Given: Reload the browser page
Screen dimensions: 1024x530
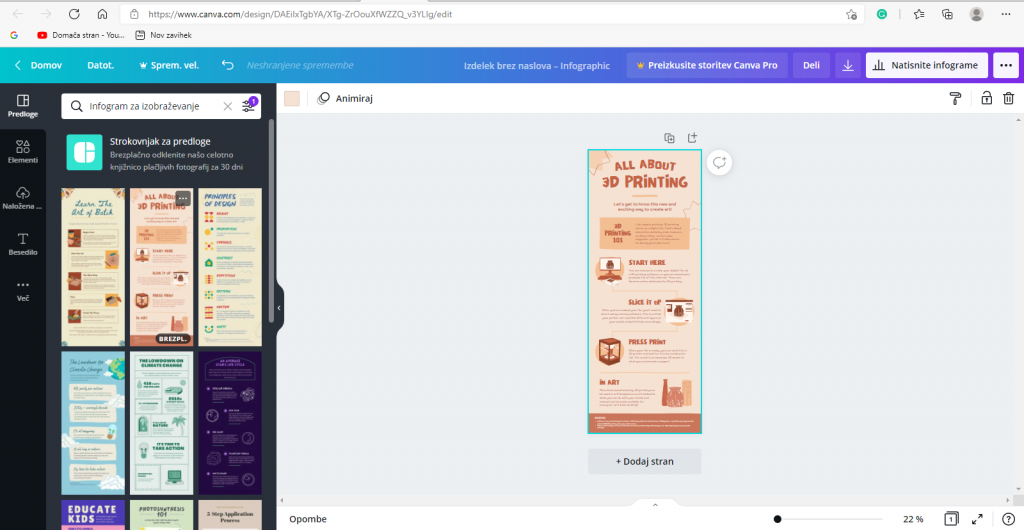Looking at the screenshot, I should (x=74, y=14).
